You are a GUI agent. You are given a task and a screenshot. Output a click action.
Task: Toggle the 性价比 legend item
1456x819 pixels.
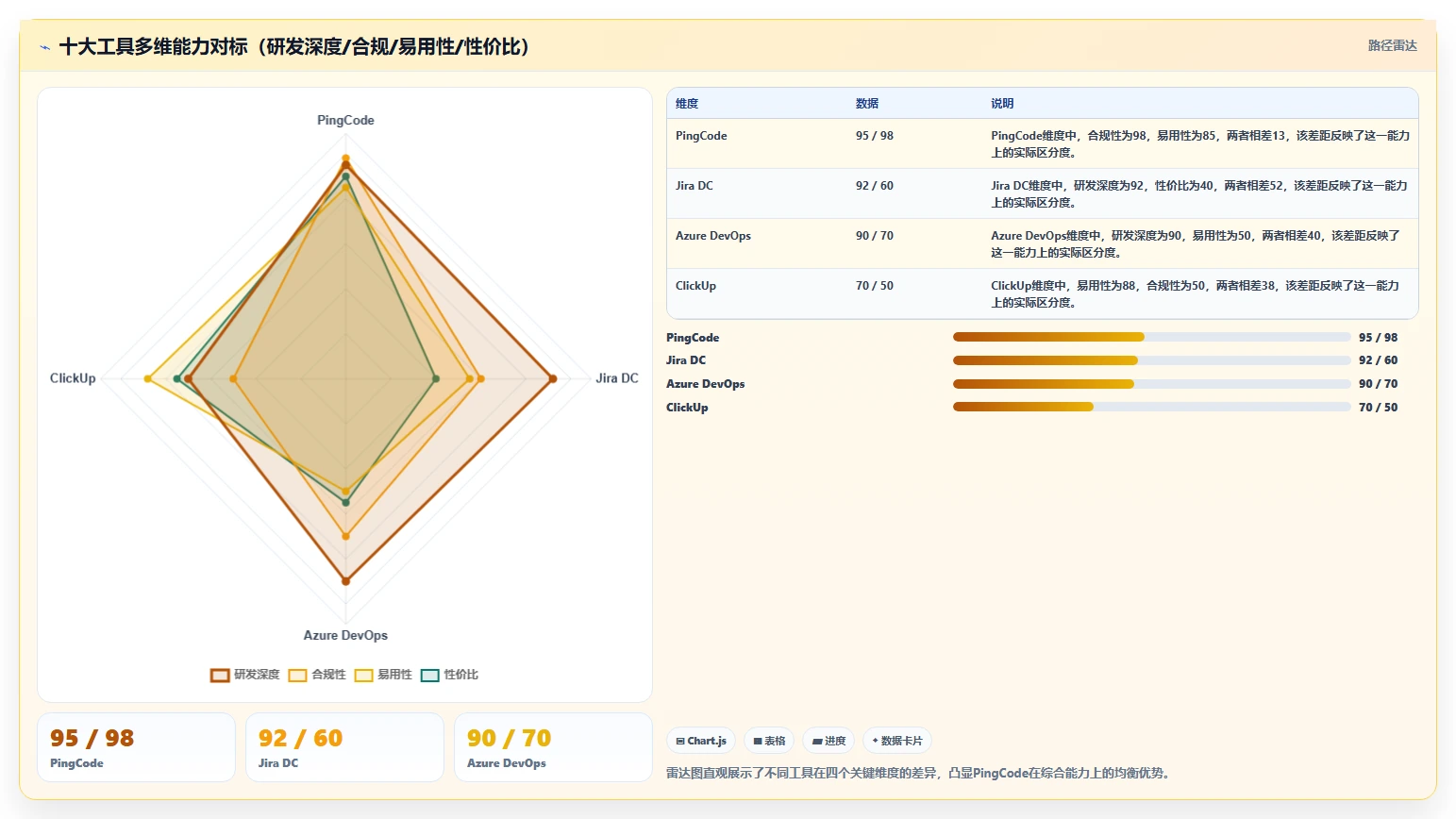point(449,675)
